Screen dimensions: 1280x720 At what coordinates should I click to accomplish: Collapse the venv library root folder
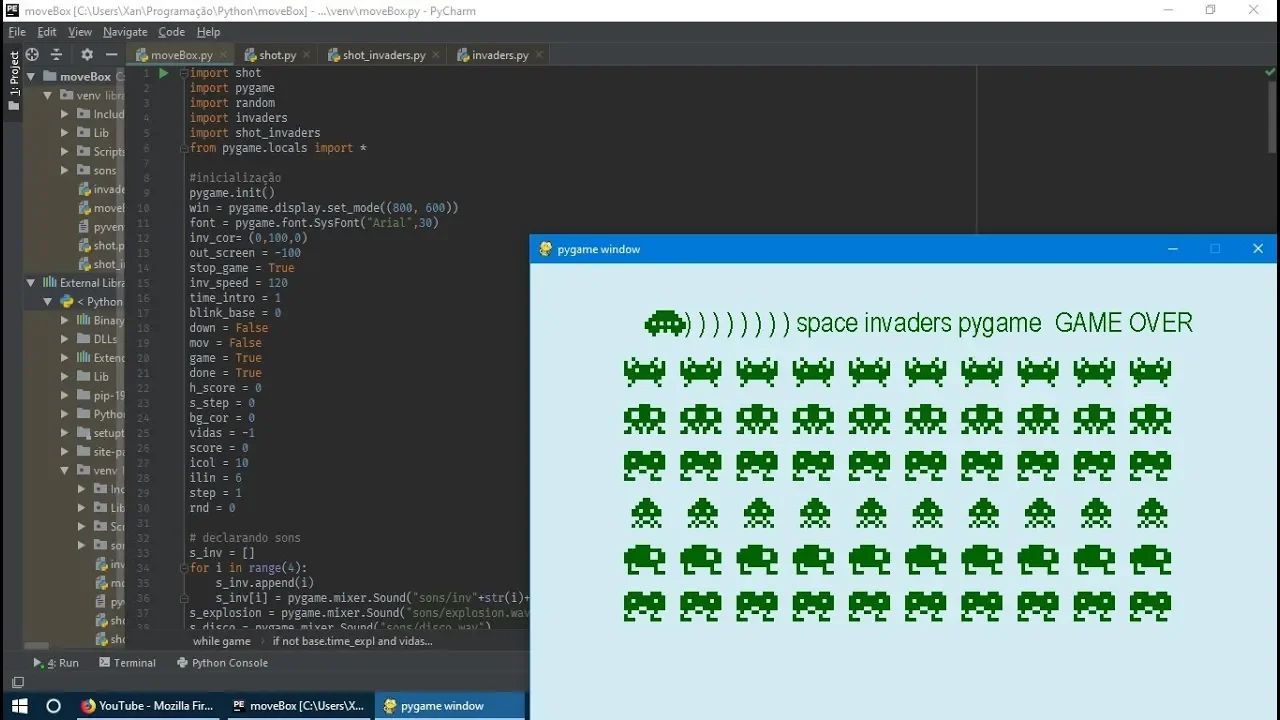(49, 95)
